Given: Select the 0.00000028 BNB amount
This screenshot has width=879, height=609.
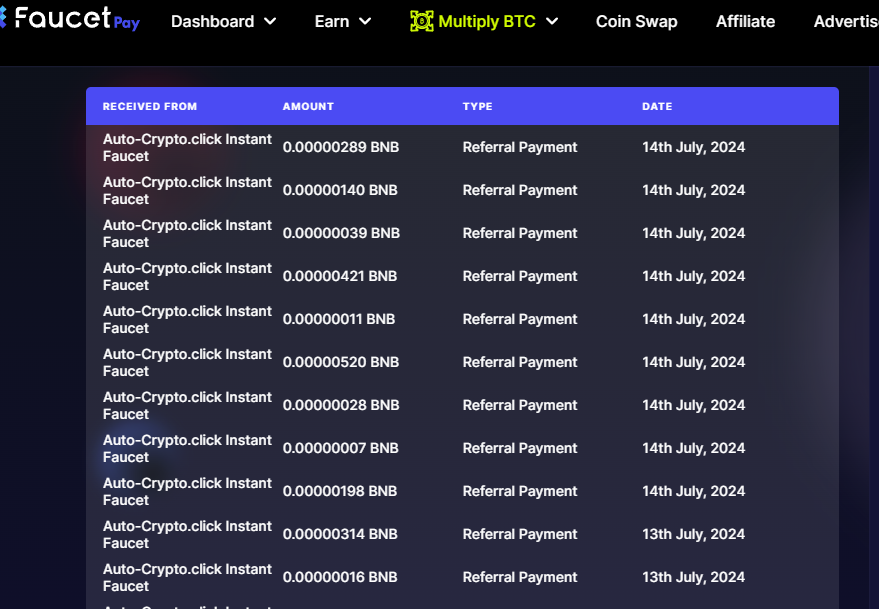Looking at the screenshot, I should [341, 405].
